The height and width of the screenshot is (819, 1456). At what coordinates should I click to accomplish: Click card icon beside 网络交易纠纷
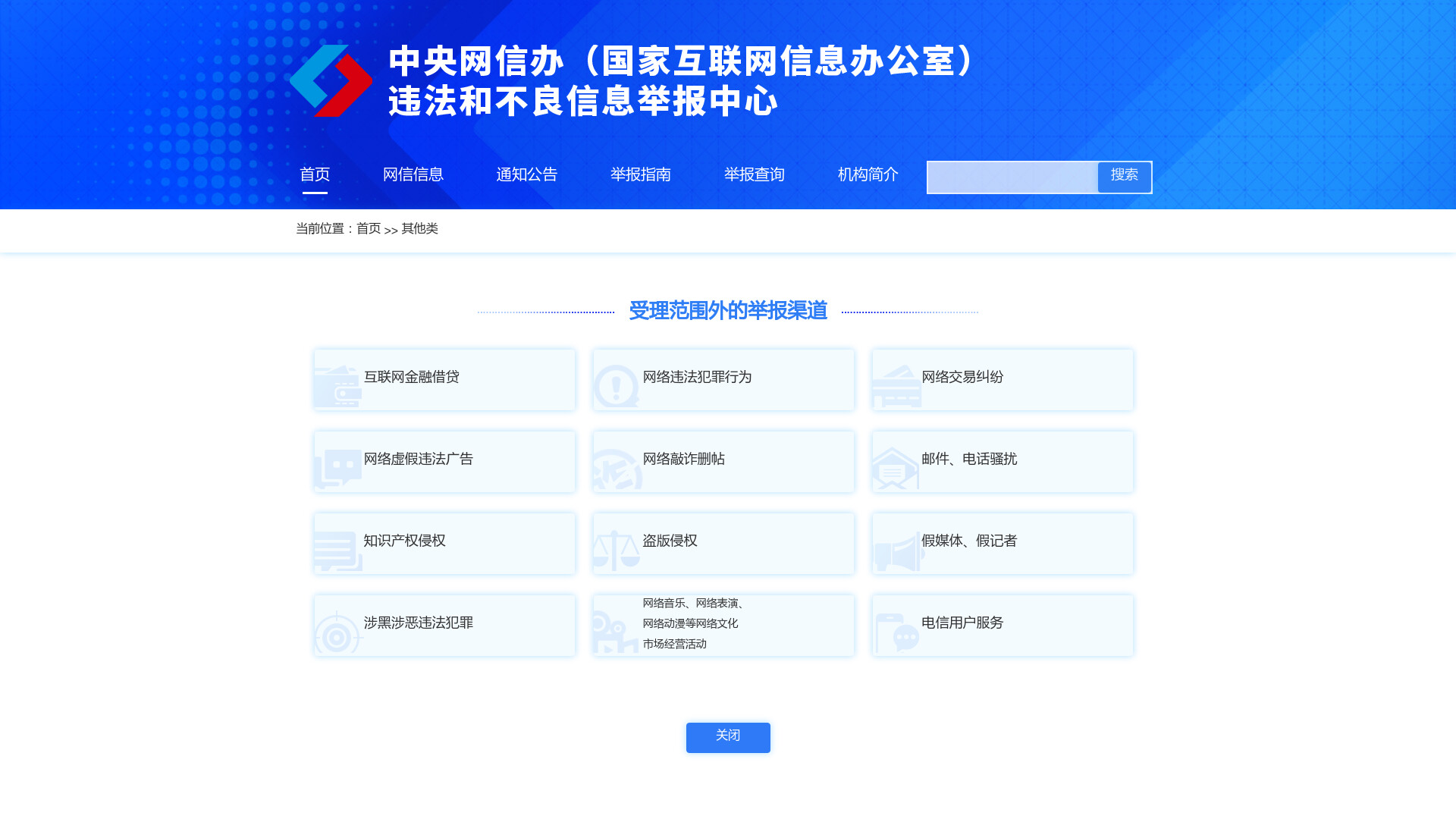click(x=896, y=386)
